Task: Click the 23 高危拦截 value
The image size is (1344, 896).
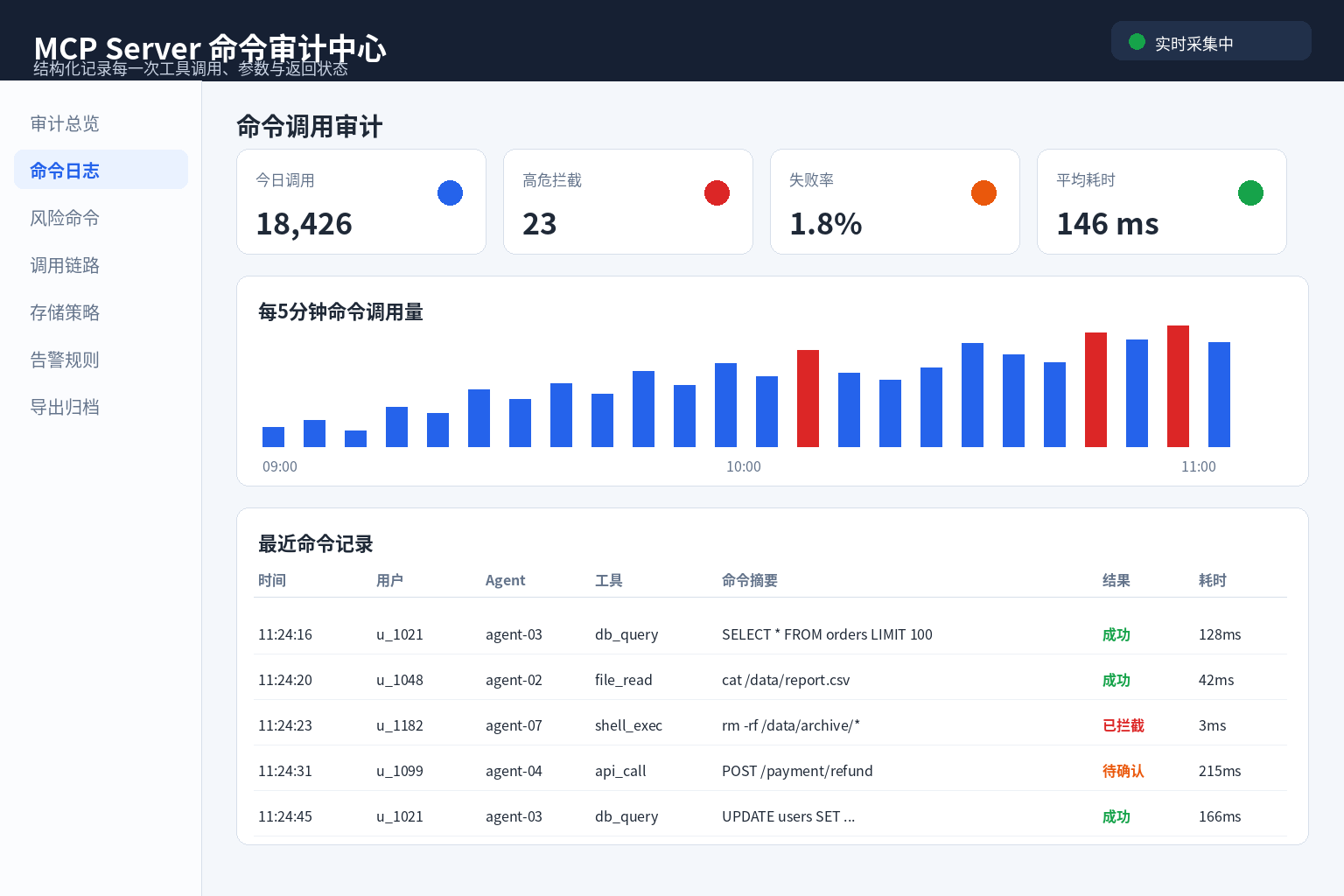Action: [539, 224]
